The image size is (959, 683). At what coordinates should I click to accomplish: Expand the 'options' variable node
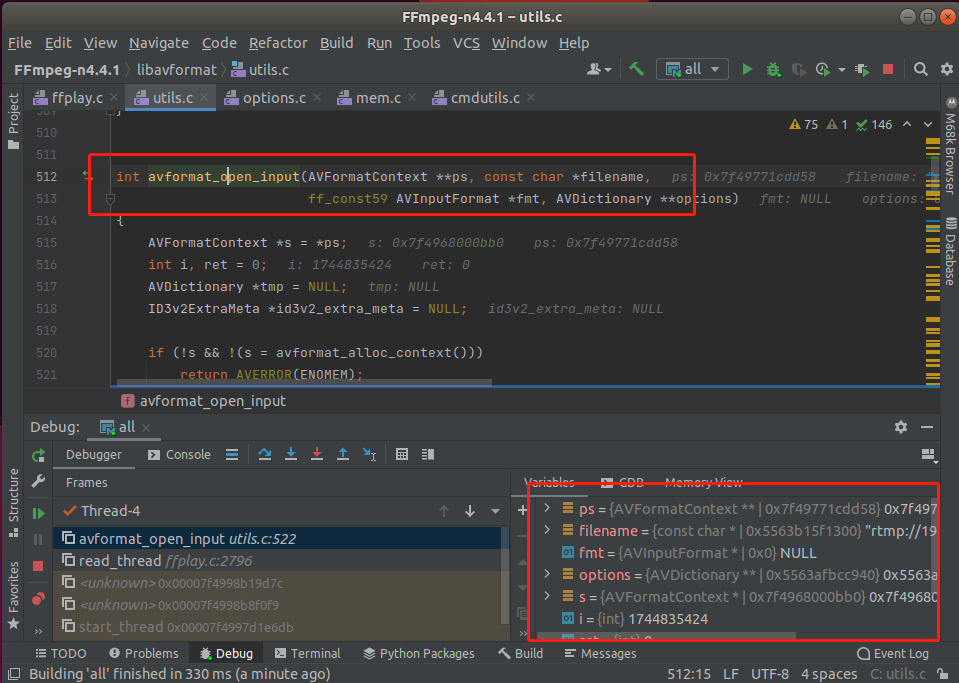(x=547, y=575)
